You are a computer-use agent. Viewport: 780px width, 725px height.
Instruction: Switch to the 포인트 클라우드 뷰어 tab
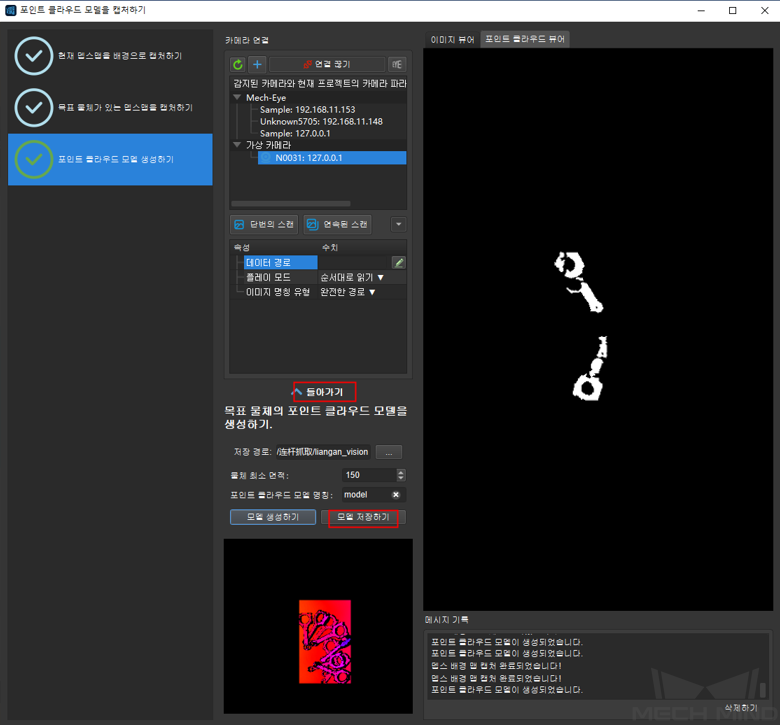tap(525, 40)
